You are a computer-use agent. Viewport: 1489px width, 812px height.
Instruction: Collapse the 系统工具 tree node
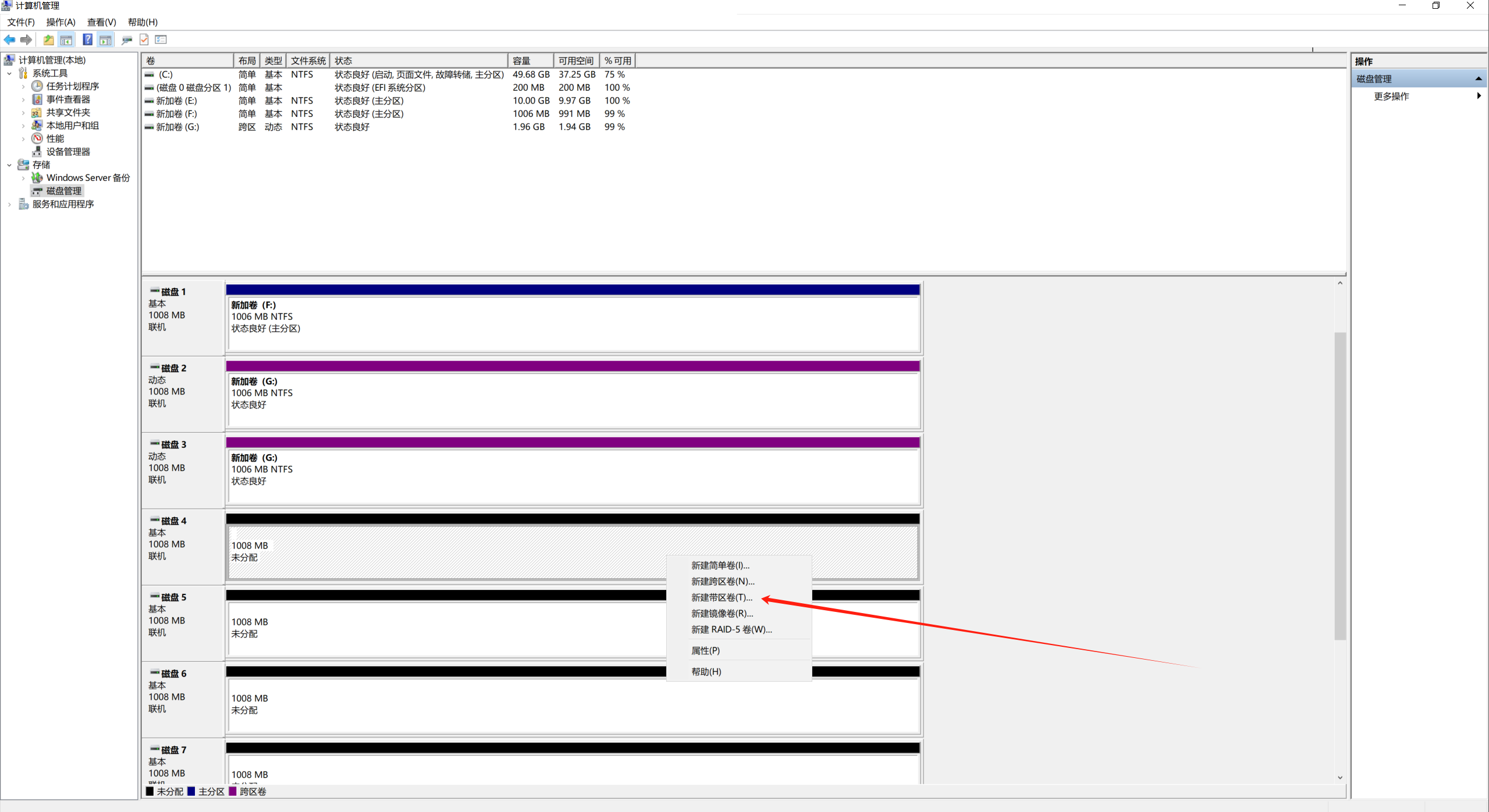(x=9, y=73)
